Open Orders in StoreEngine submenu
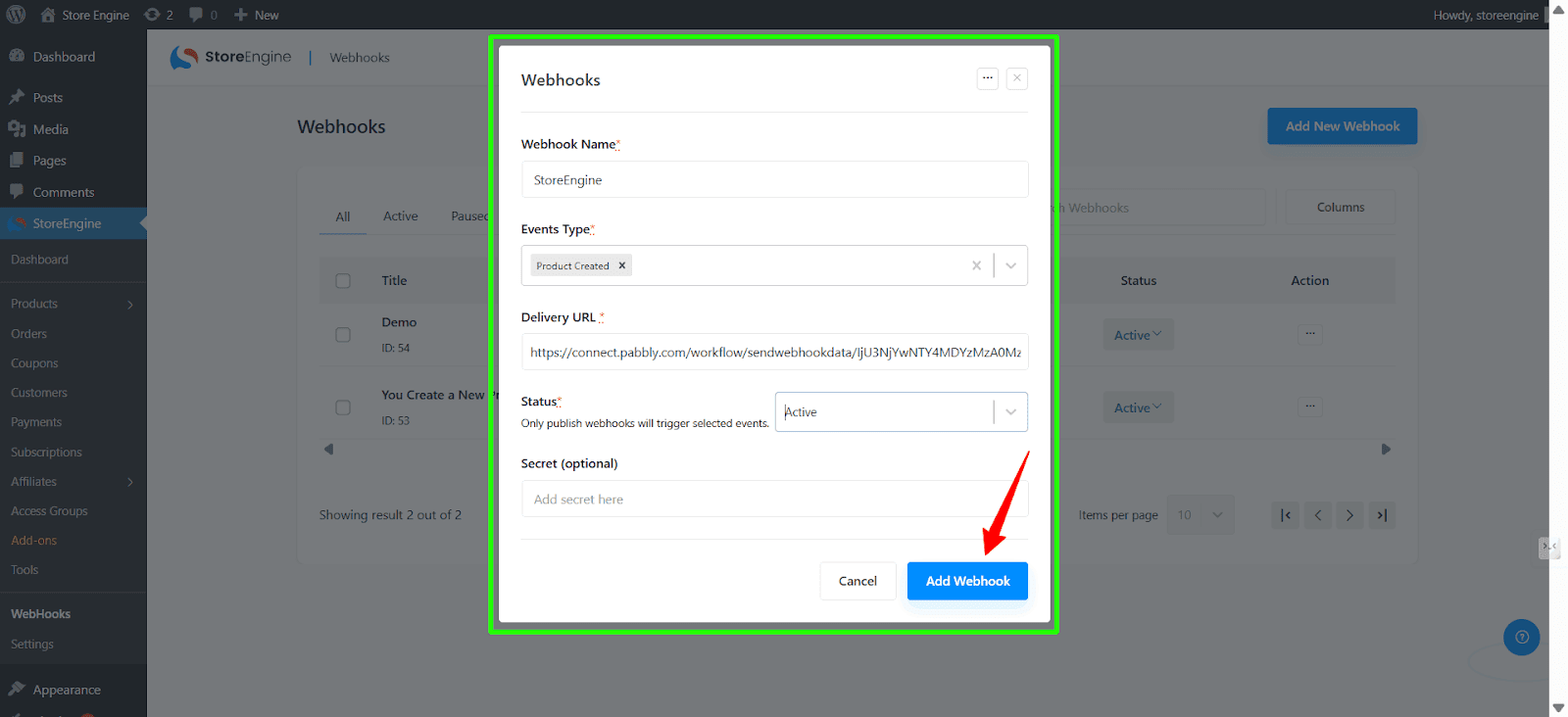The image size is (1568, 717). 28,334
